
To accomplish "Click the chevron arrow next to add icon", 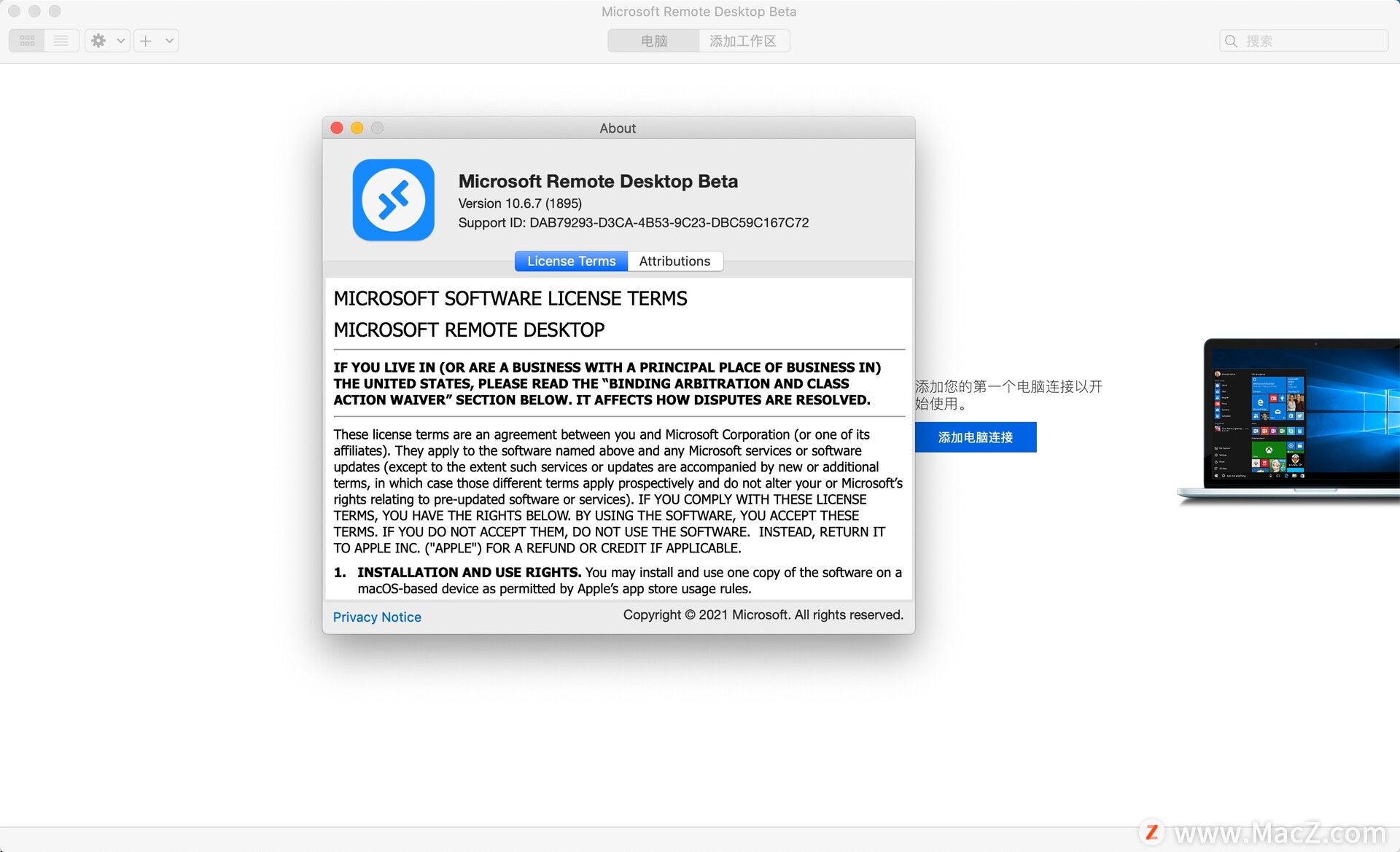I will click(163, 39).
